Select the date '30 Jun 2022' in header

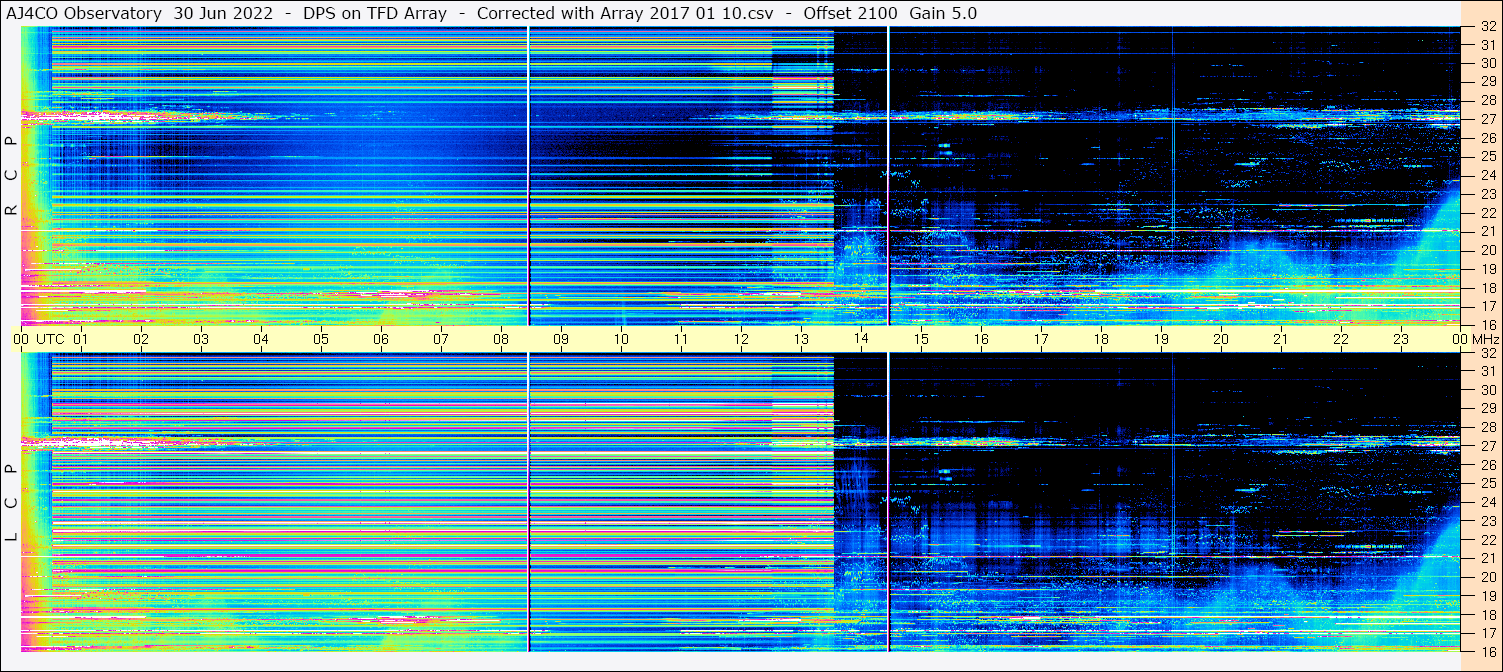point(223,13)
